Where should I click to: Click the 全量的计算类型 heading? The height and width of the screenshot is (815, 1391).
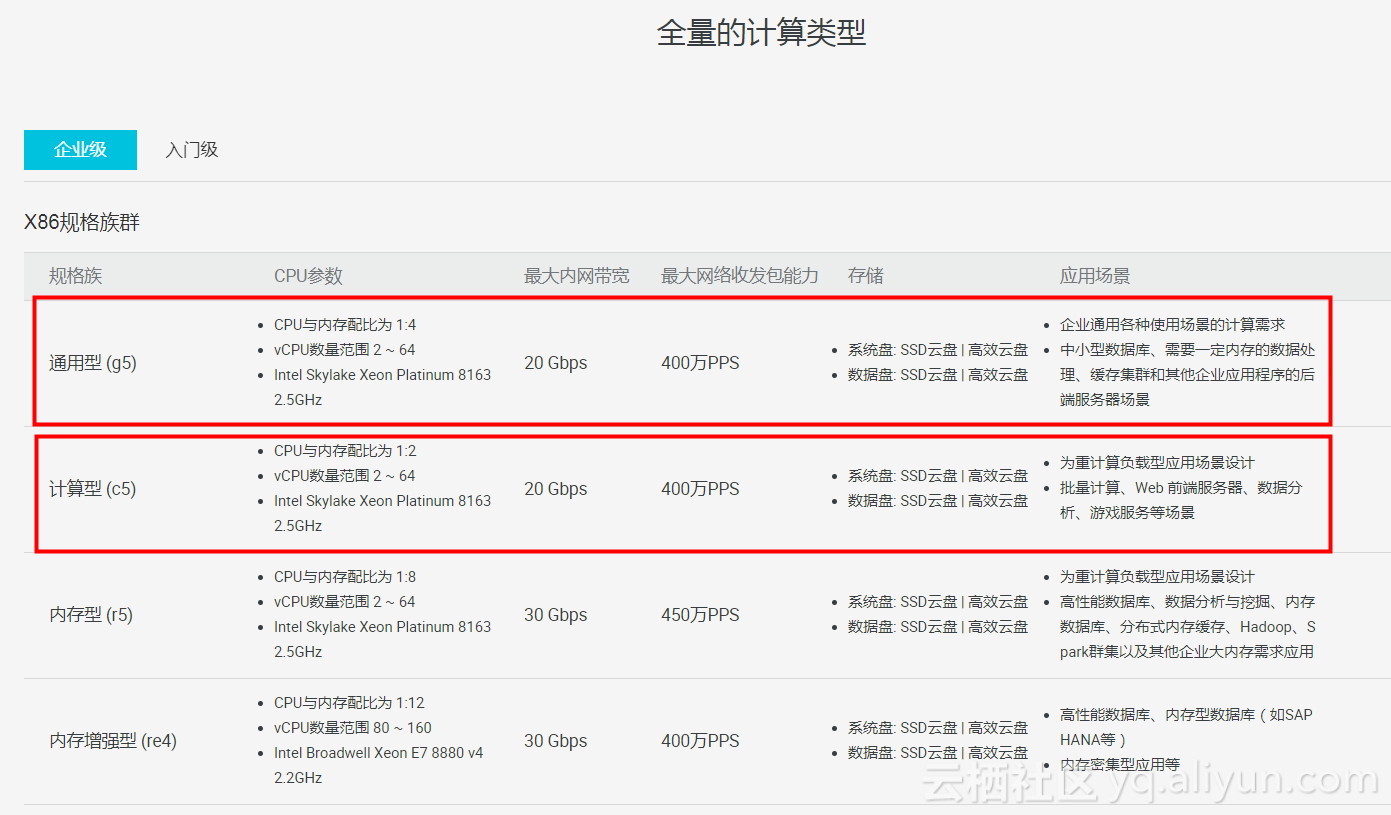[x=761, y=33]
